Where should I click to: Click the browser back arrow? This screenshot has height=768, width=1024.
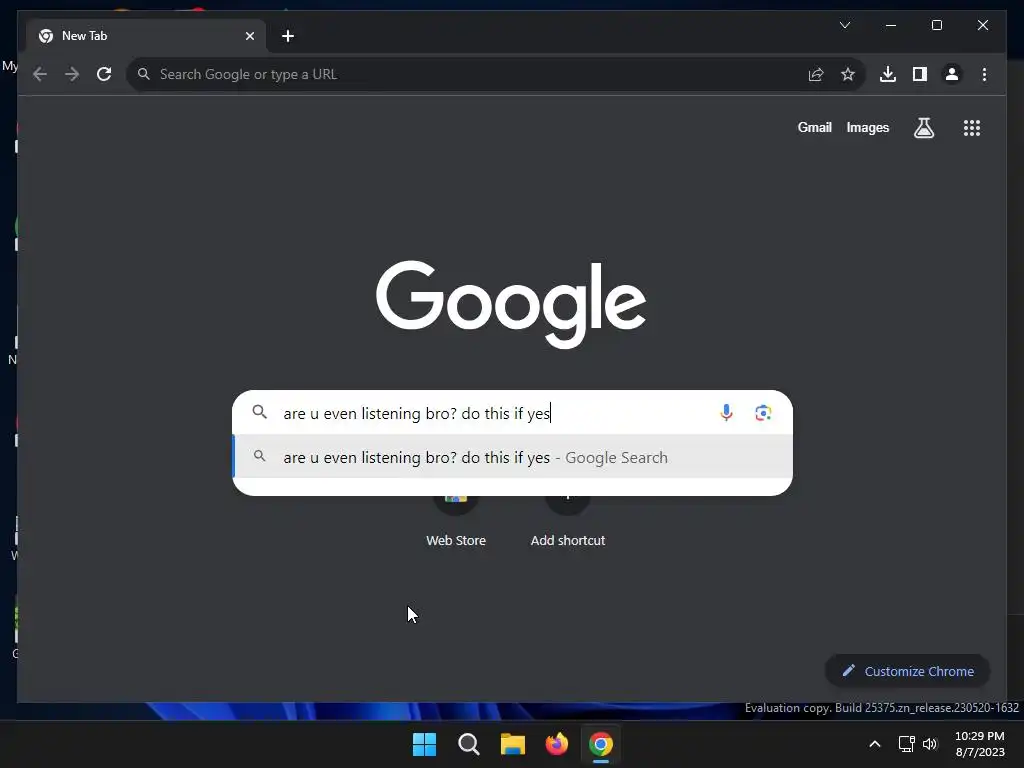40,74
